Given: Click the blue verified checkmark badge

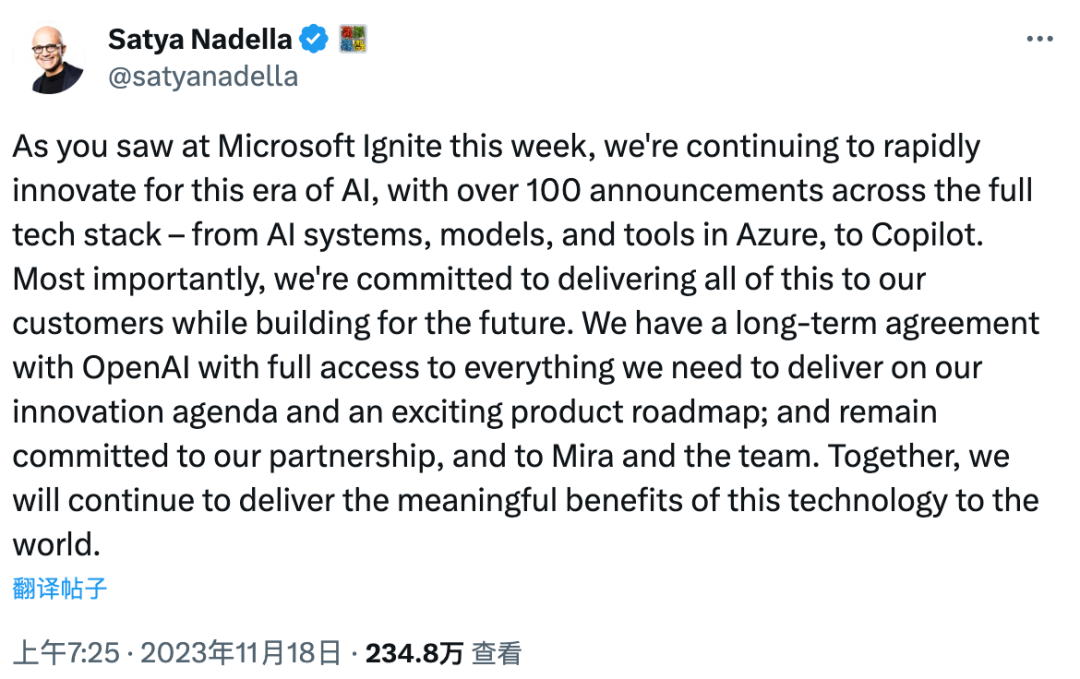Looking at the screenshot, I should click(x=314, y=39).
